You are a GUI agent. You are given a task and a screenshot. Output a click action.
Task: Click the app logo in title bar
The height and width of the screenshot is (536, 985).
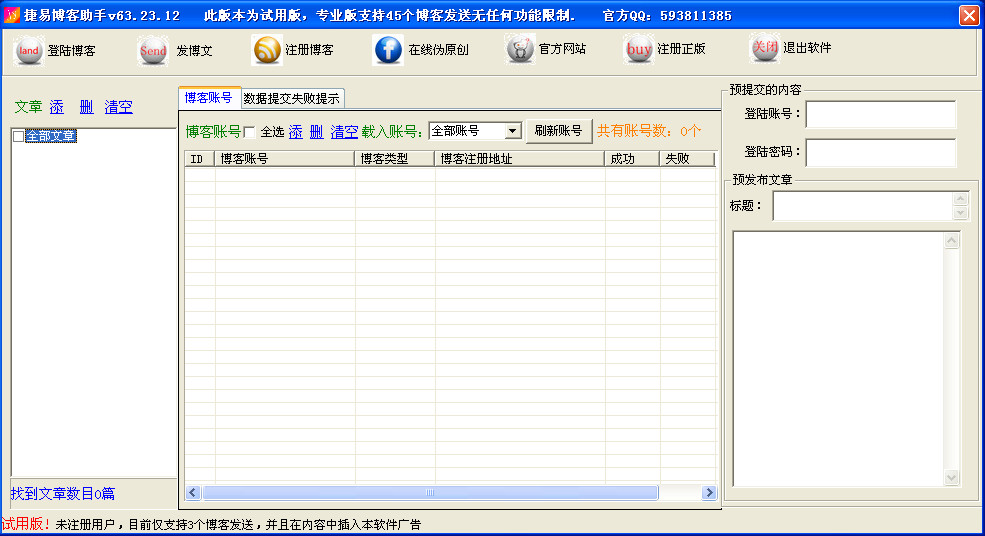[11, 14]
